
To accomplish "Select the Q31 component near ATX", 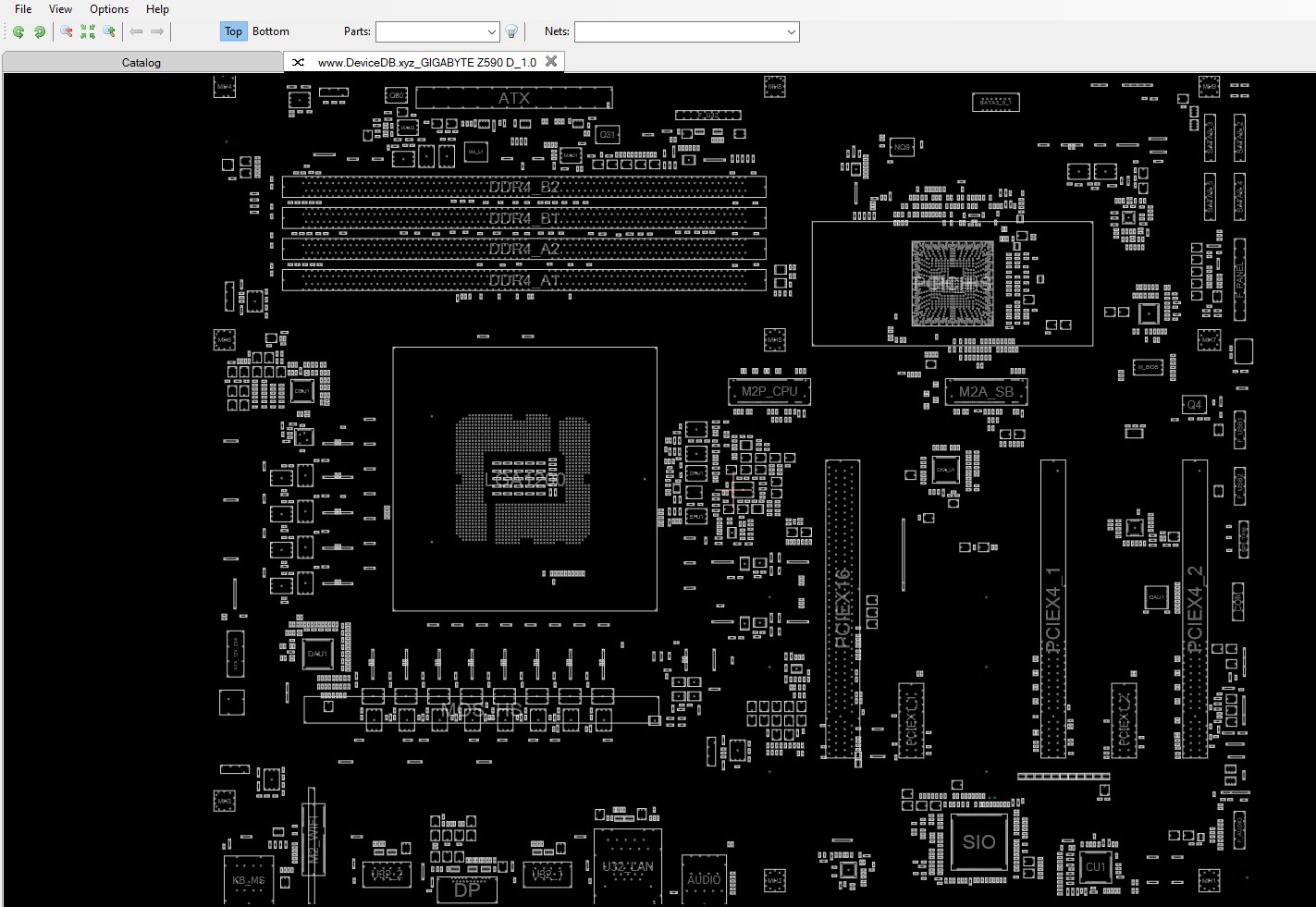I will 608,134.
